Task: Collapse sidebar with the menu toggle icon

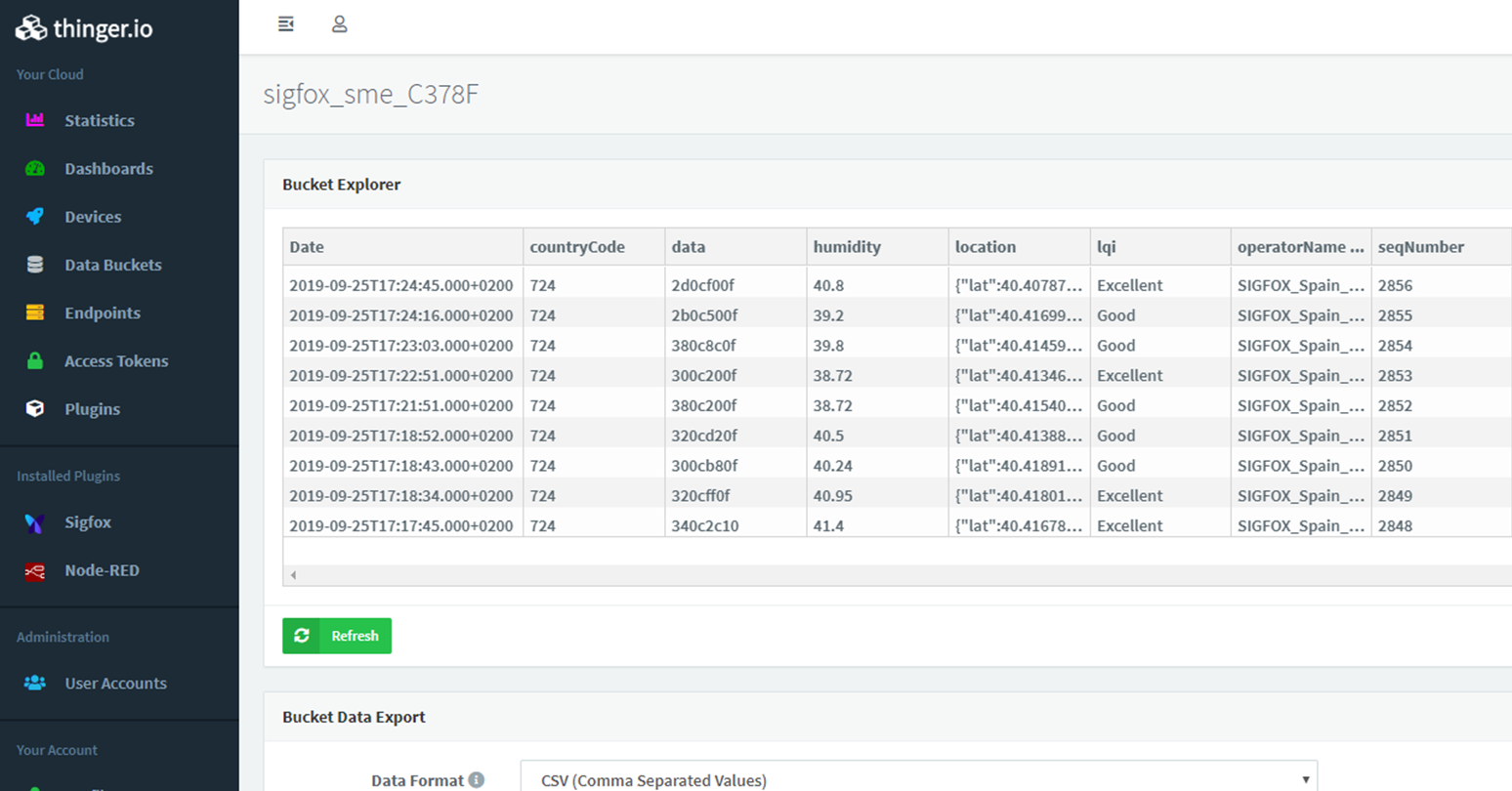Action: click(x=285, y=24)
